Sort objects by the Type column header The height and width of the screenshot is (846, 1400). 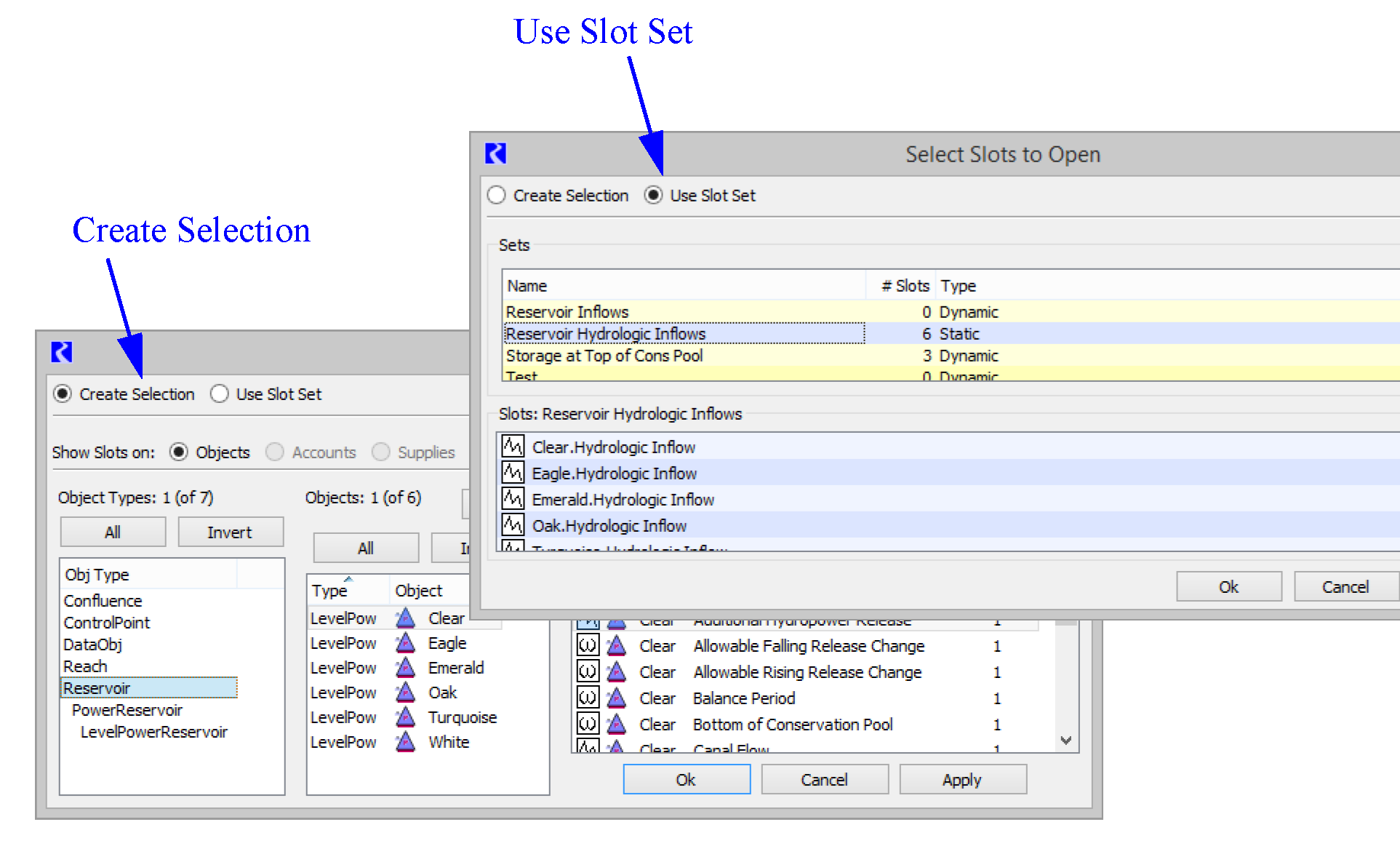pos(329,591)
